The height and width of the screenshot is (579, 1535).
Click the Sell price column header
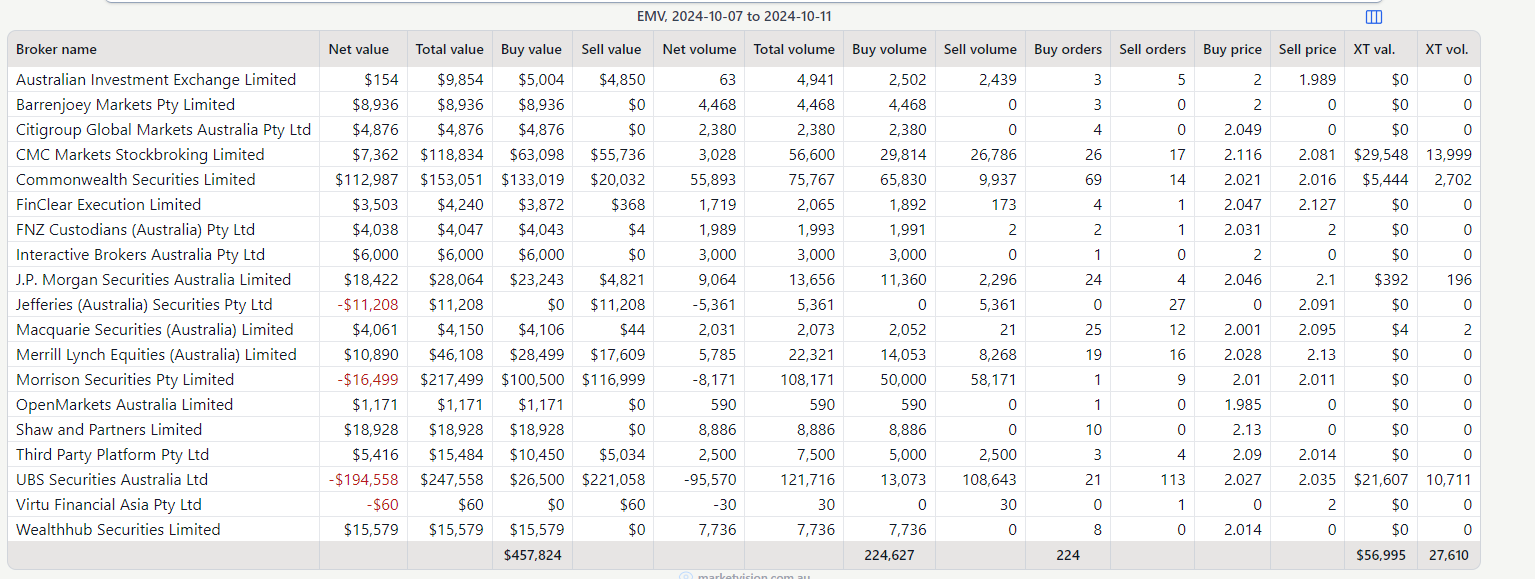(x=1307, y=49)
